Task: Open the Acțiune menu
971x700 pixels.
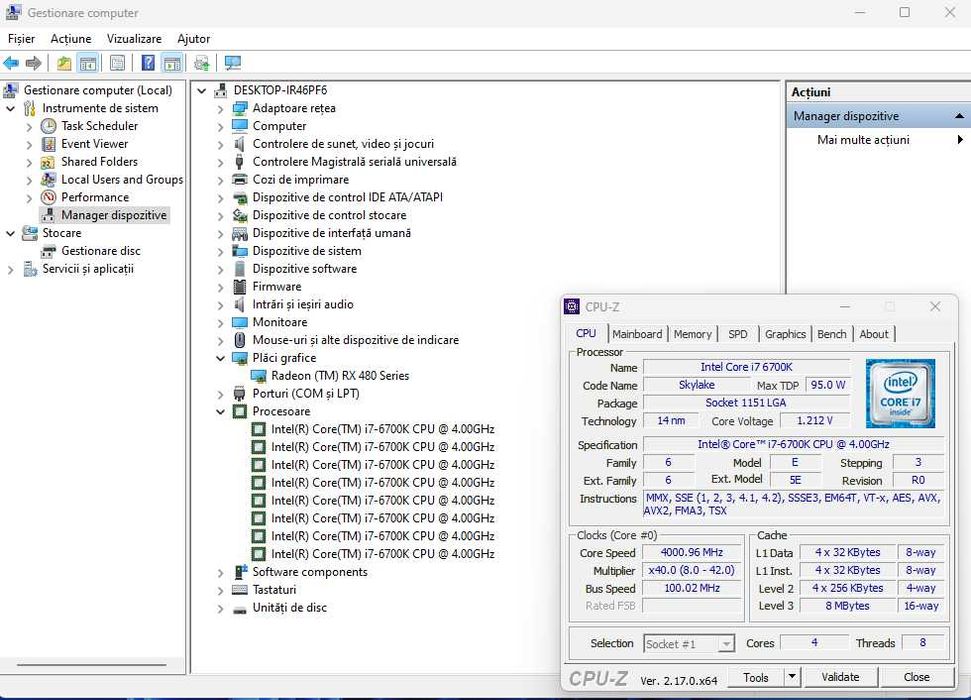Action: click(71, 39)
